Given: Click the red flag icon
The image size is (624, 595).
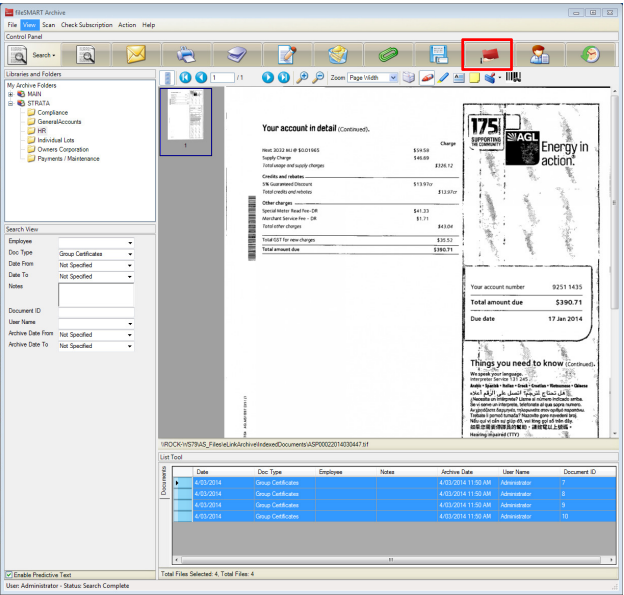Looking at the screenshot, I should pos(489,55).
